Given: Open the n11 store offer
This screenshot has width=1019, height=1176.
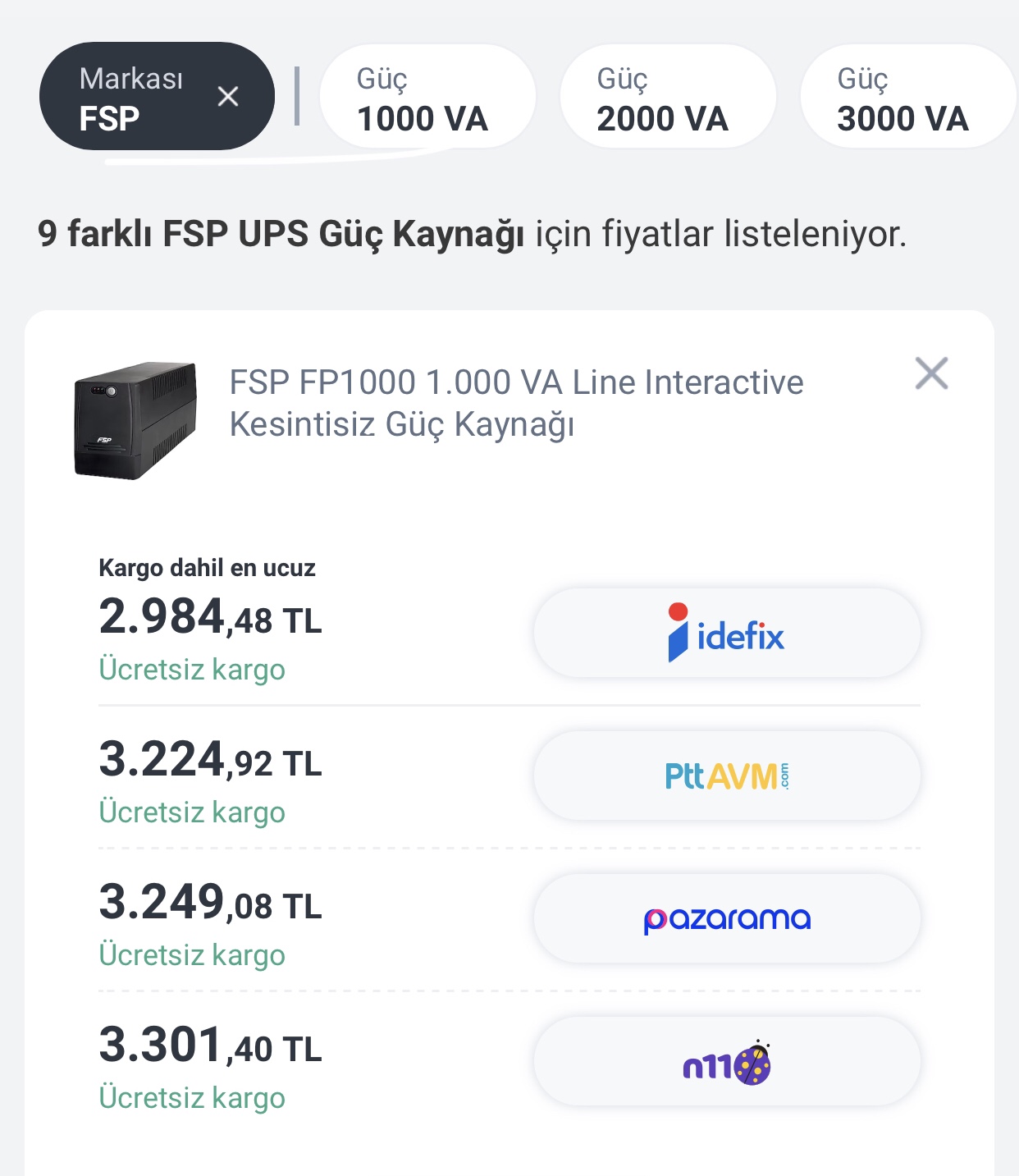Looking at the screenshot, I should (727, 1062).
